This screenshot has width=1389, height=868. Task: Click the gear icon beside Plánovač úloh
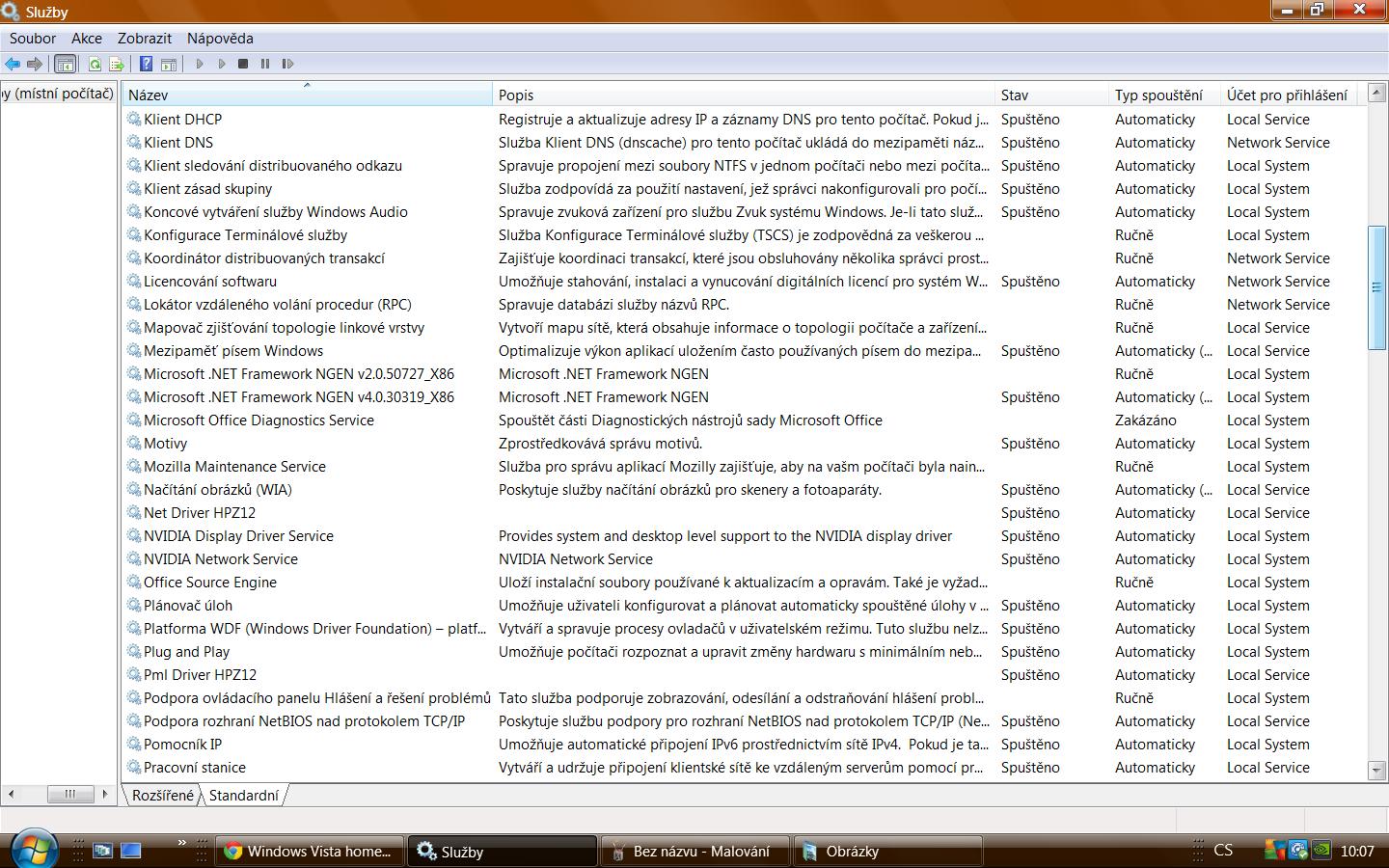[134, 606]
